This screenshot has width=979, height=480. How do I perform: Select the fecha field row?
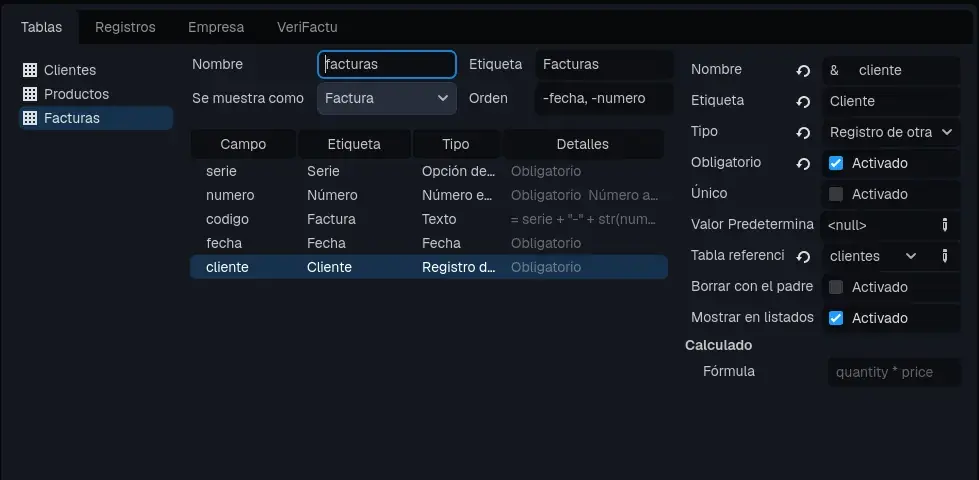coord(429,243)
